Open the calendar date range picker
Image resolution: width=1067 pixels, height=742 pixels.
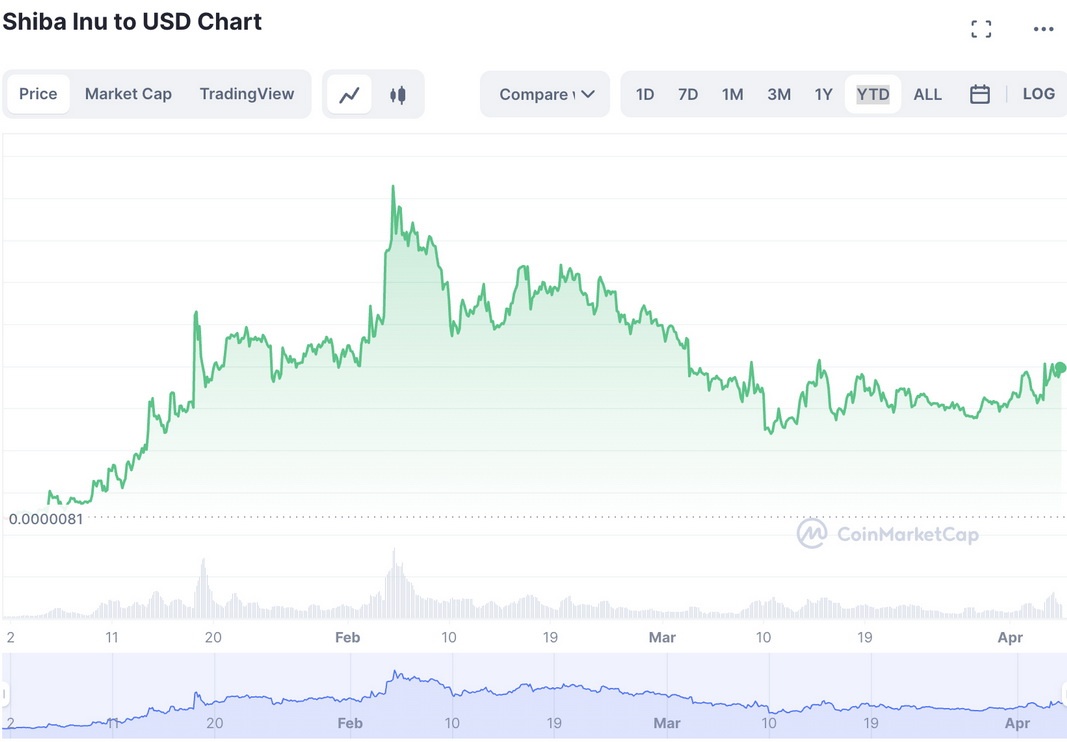click(x=980, y=94)
